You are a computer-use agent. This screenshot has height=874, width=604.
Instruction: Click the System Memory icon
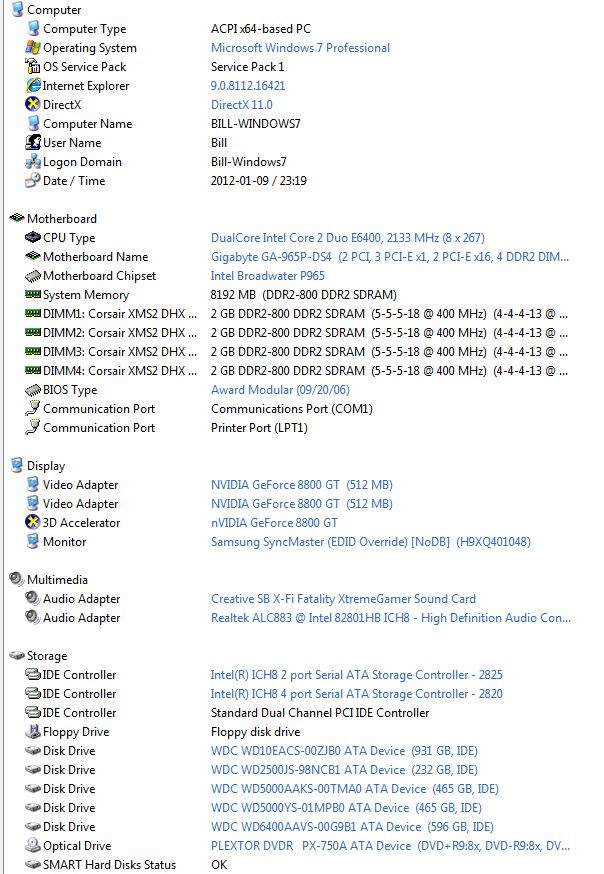(33, 294)
